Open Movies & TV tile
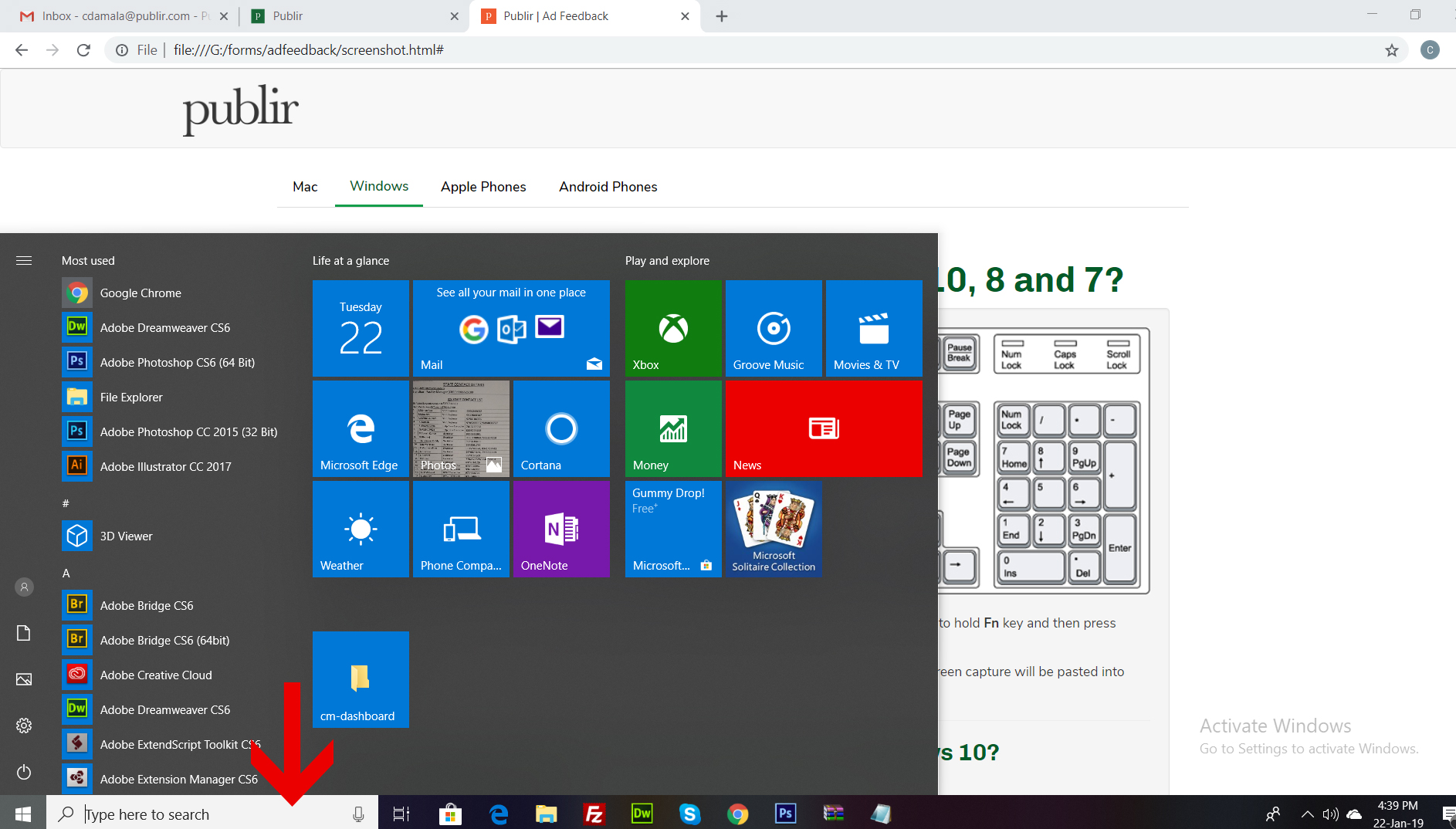The image size is (1456, 829). [x=874, y=328]
